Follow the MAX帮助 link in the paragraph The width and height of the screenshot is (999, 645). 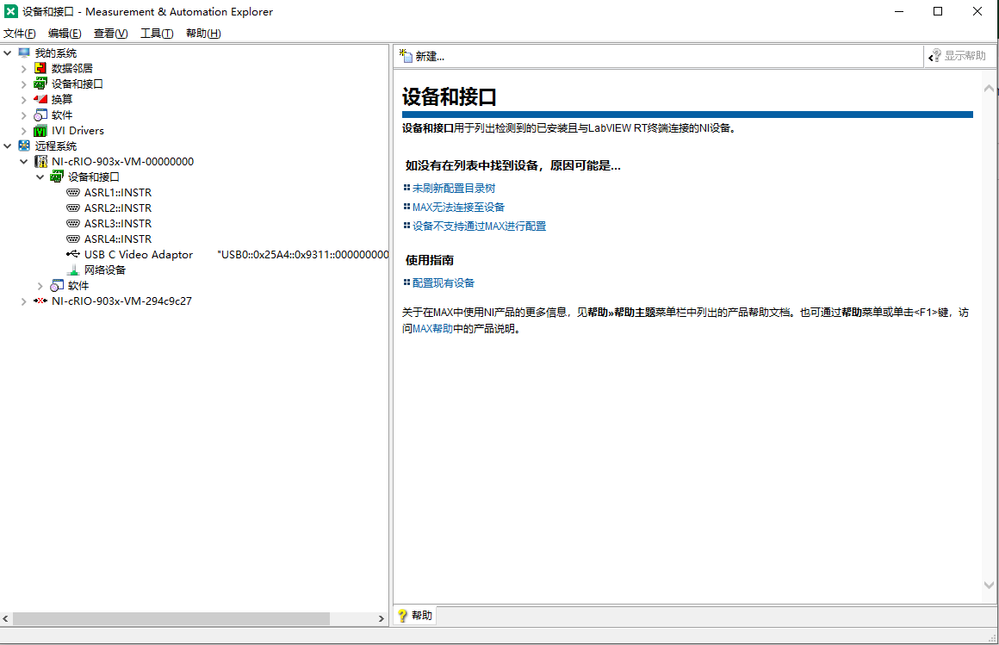click(x=433, y=329)
